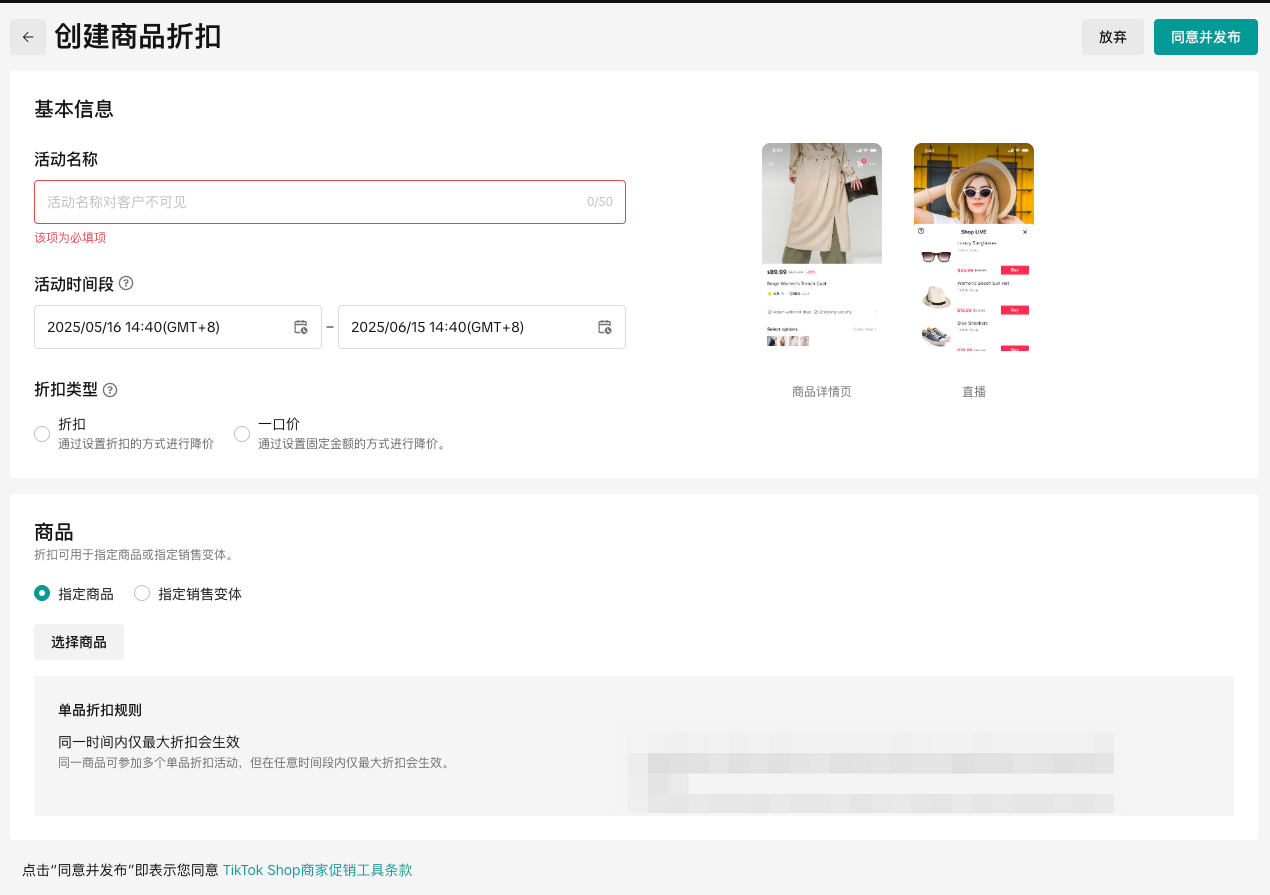Click help icon next to 活动时间段
This screenshot has width=1270, height=895.
click(126, 283)
